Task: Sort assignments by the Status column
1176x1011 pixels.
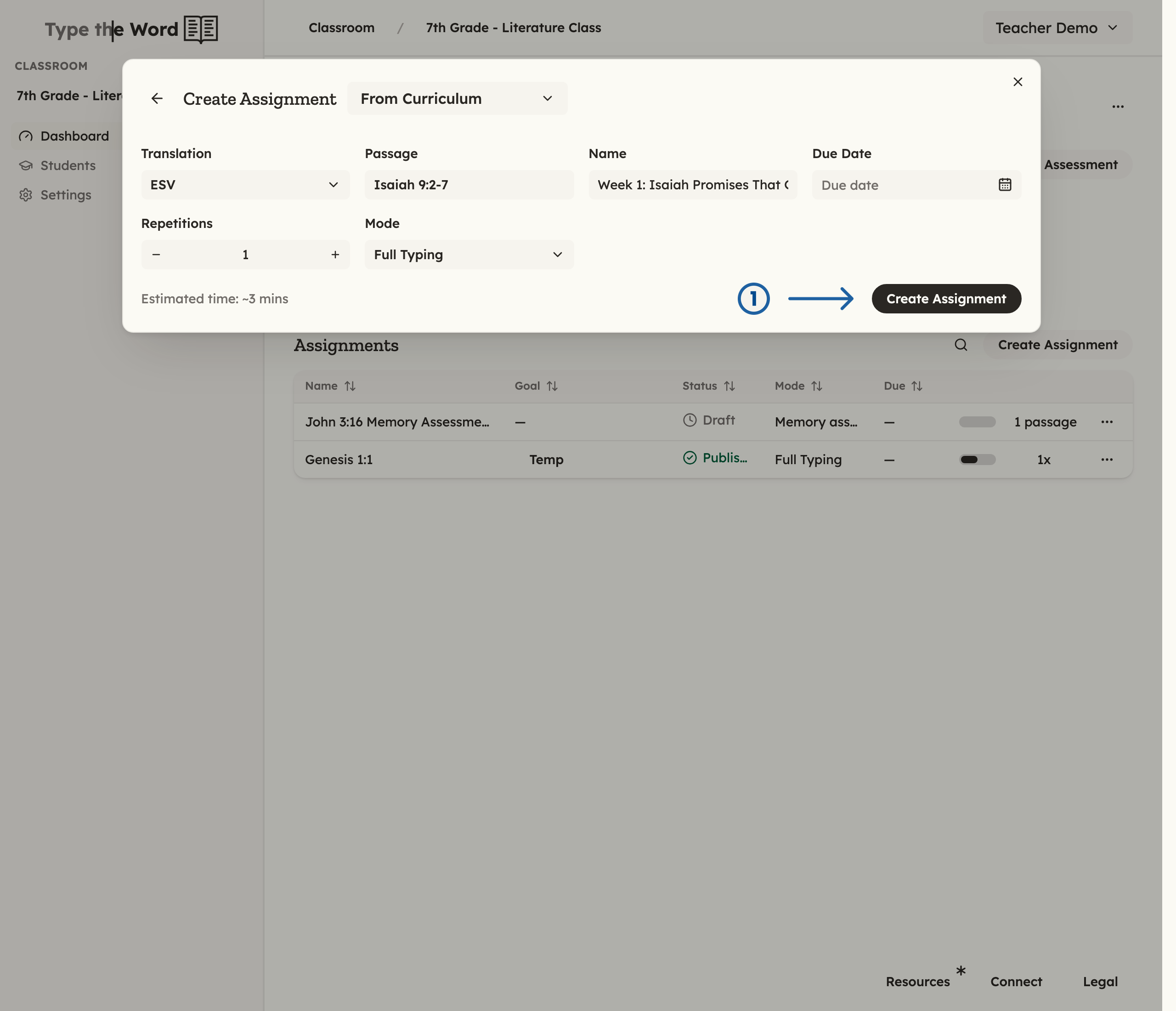Action: pos(708,386)
